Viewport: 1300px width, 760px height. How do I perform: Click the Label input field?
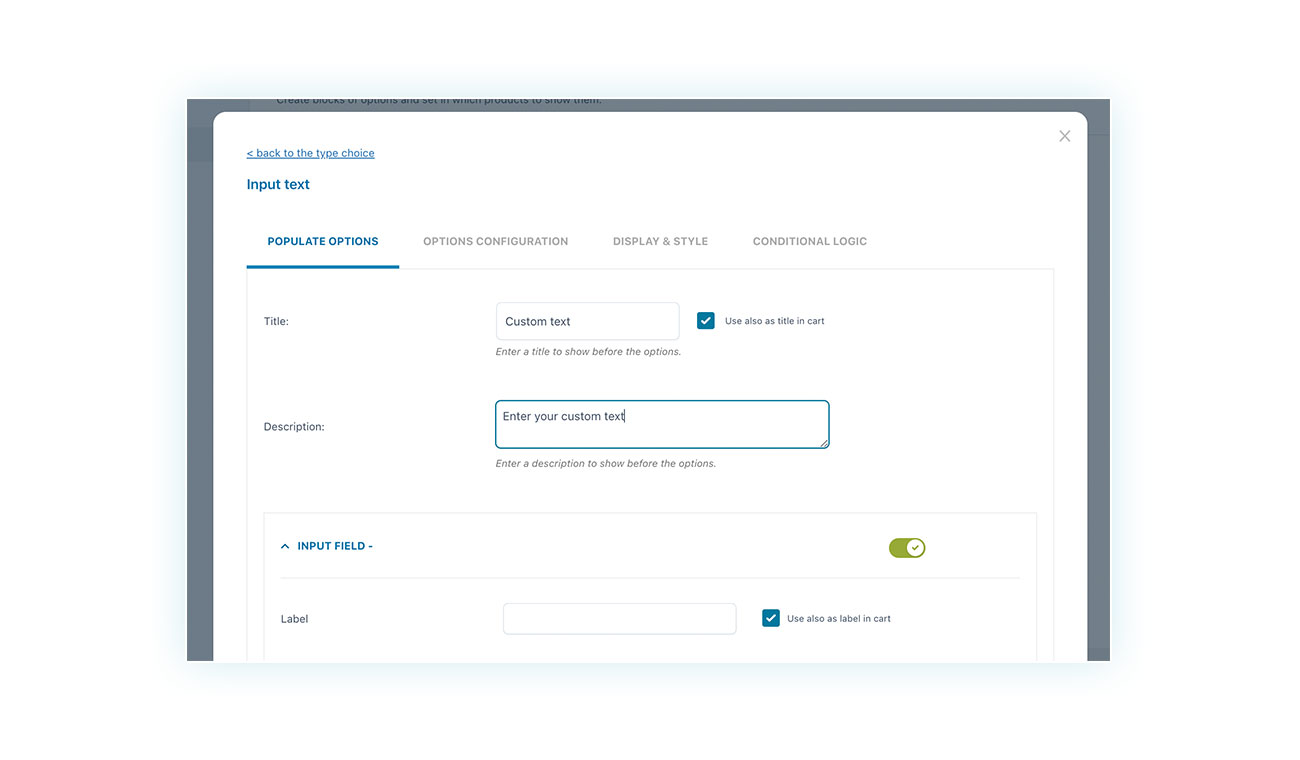[619, 618]
